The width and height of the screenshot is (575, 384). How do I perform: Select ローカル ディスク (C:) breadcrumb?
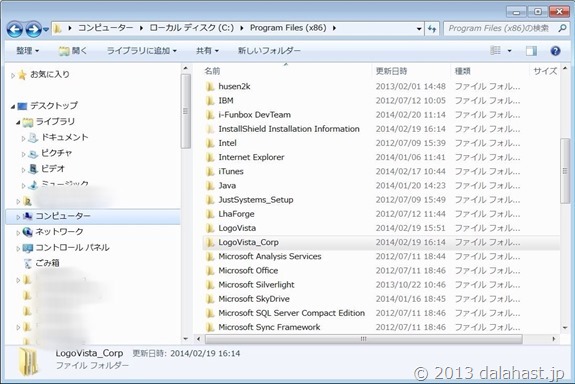(x=191, y=28)
